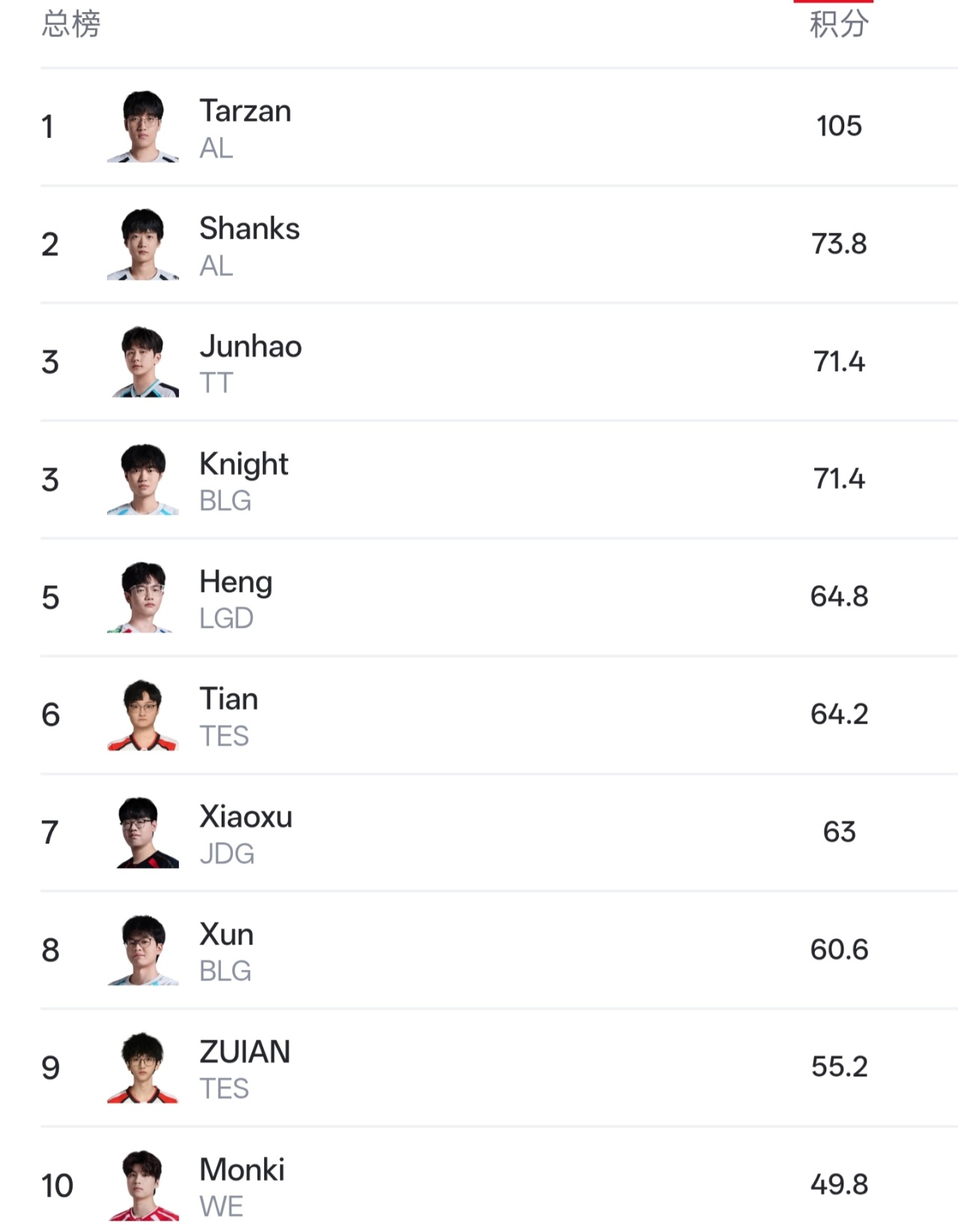
Task: Click the LGD team label under Heng
Action: click(x=226, y=618)
